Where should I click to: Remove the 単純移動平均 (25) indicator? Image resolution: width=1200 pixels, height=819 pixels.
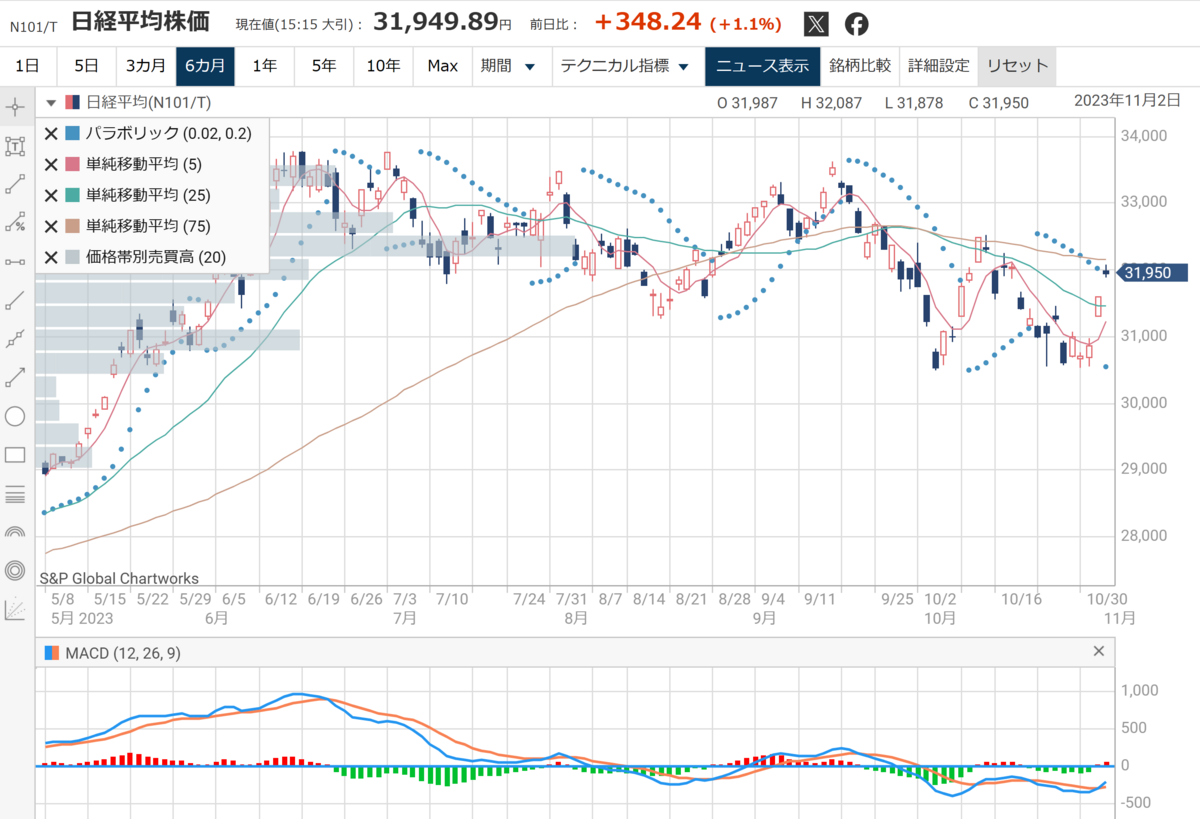click(x=51, y=195)
